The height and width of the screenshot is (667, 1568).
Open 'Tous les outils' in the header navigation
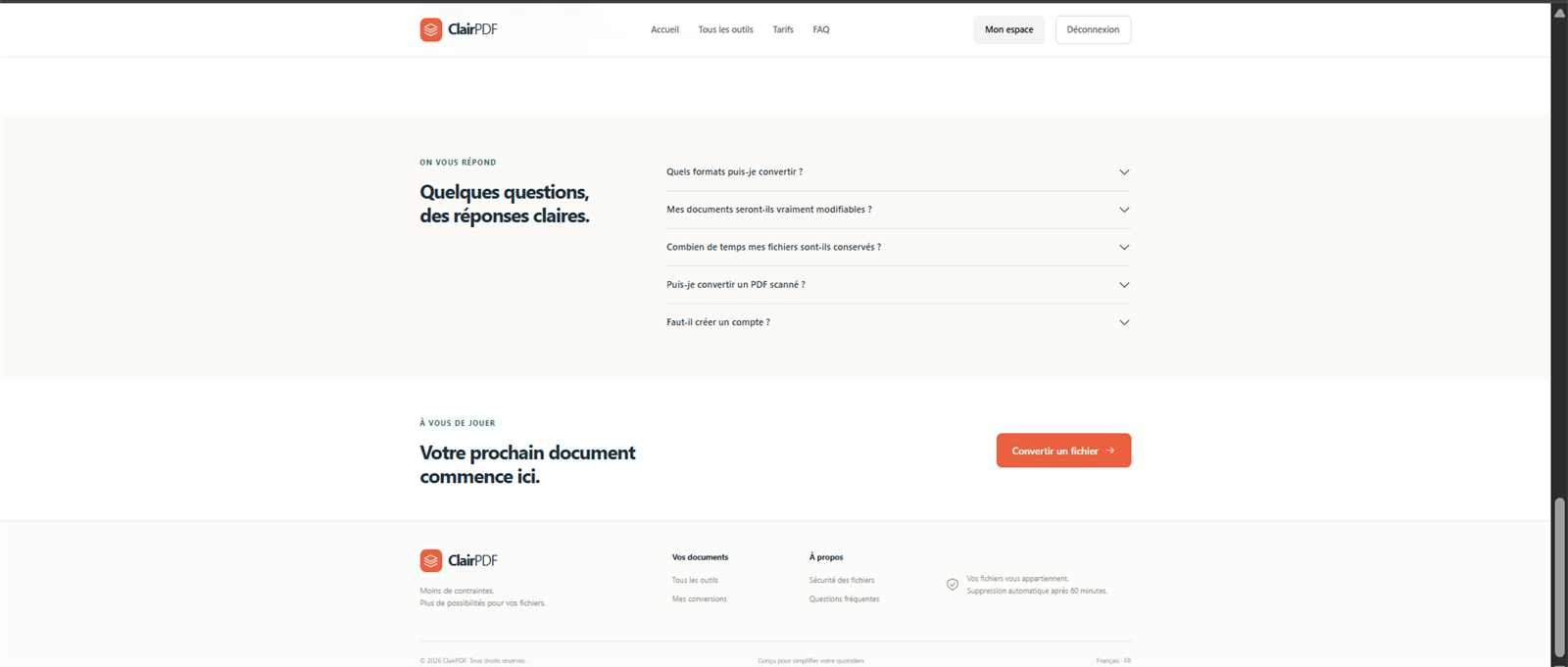[725, 29]
